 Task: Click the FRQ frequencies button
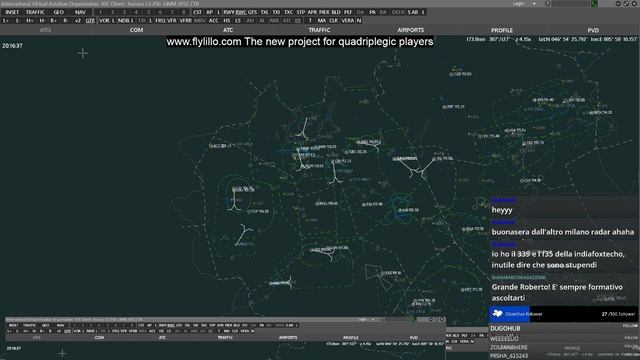160,20
